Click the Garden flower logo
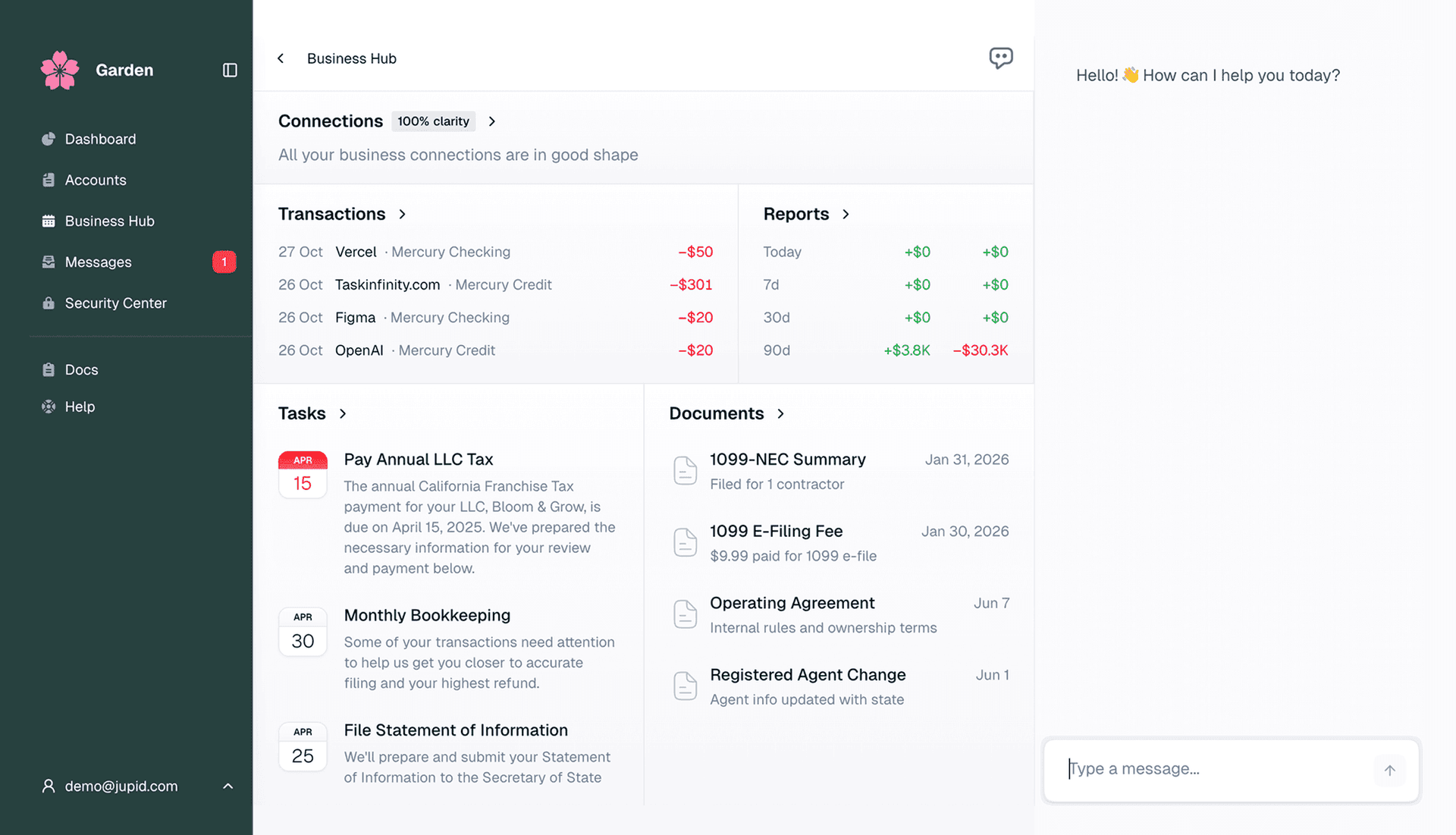The height and width of the screenshot is (835, 1456). (59, 70)
